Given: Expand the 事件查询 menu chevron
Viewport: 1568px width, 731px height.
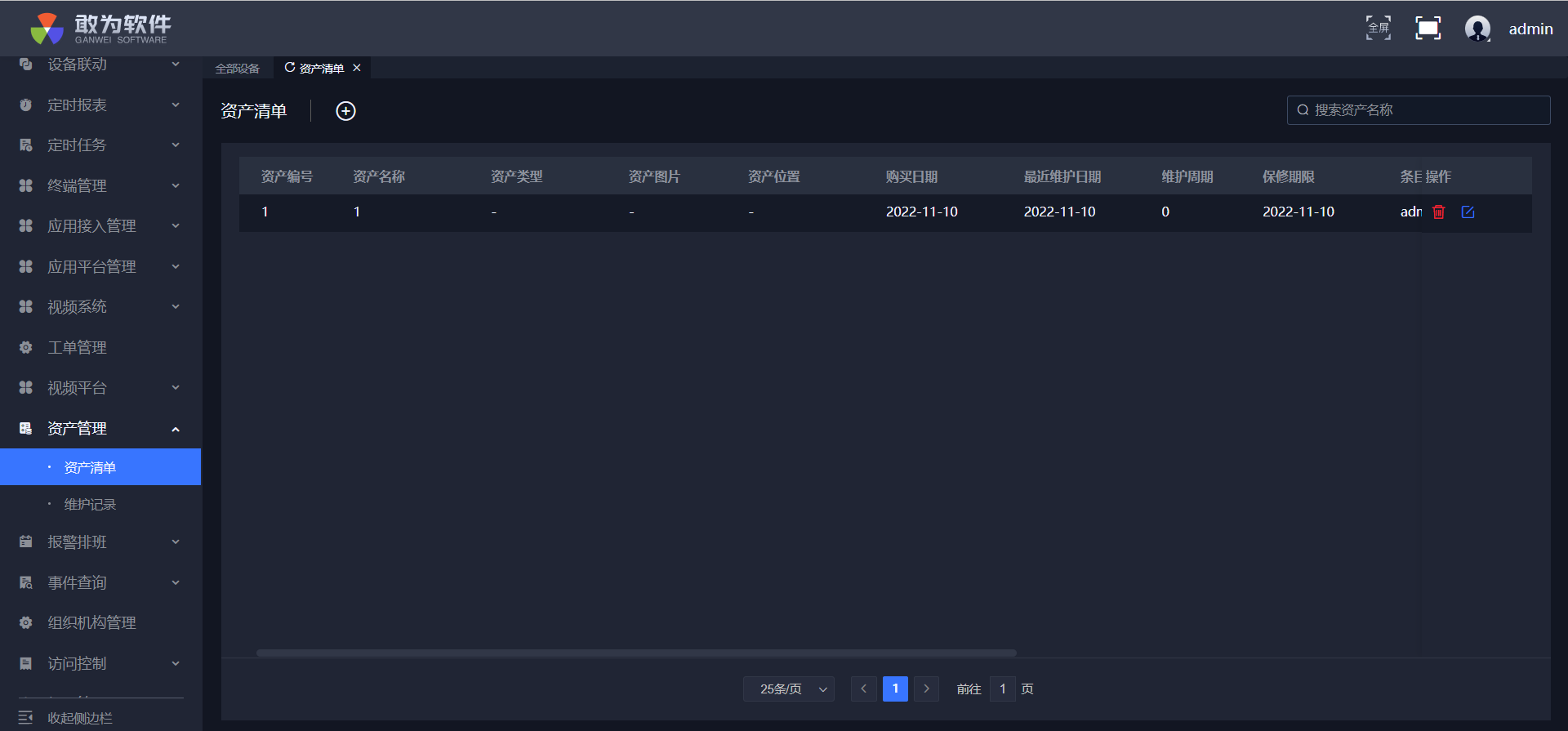Looking at the screenshot, I should click(176, 582).
